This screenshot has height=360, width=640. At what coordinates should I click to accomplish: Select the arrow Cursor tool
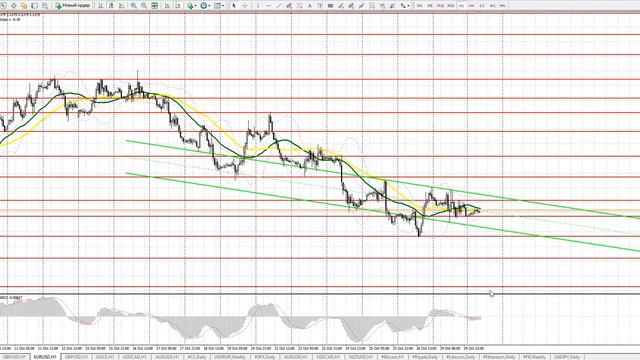pyautogui.click(x=234, y=6)
